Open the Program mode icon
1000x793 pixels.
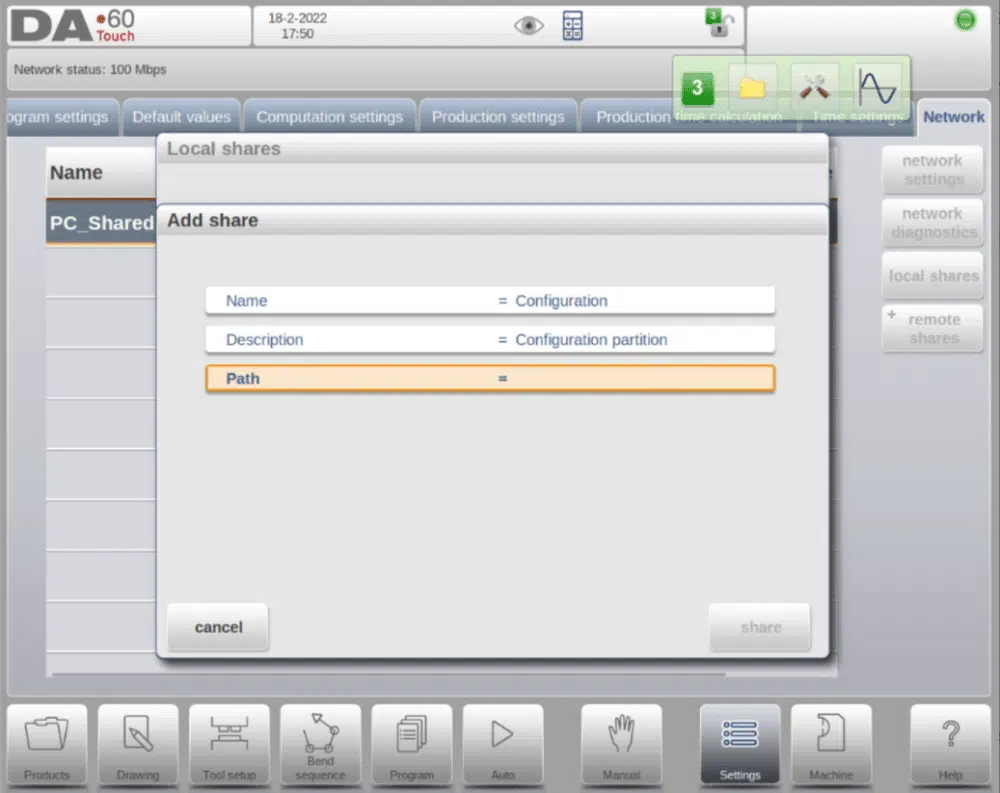tap(411, 744)
